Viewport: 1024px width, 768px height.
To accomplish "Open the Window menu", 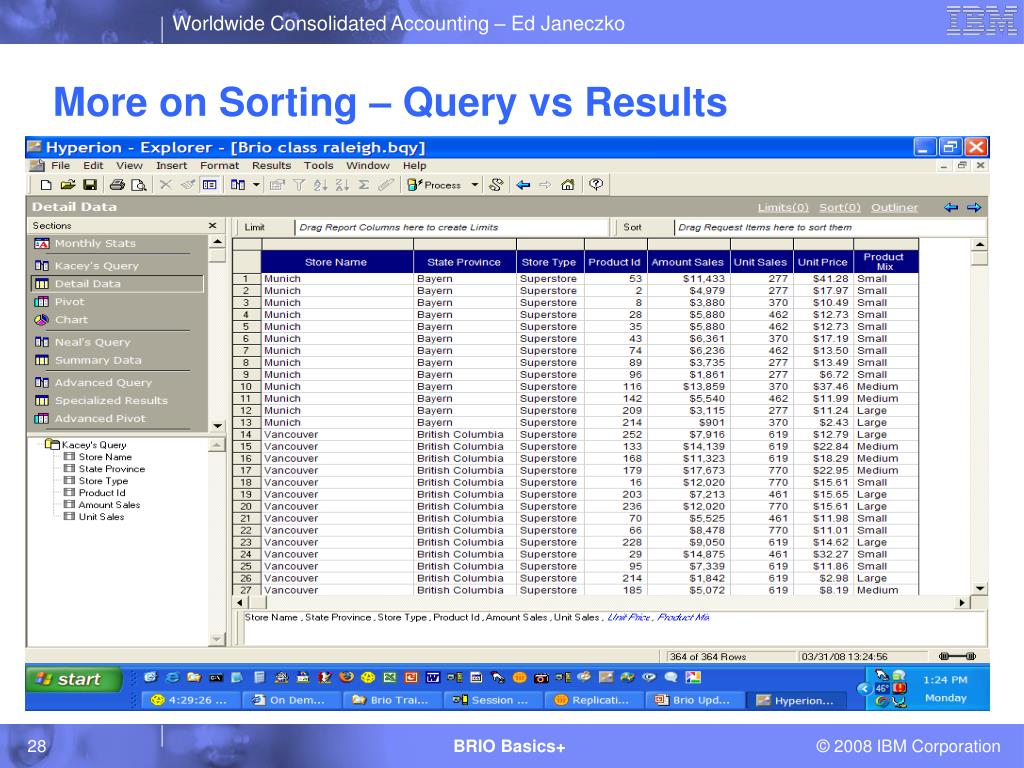I will coord(368,166).
